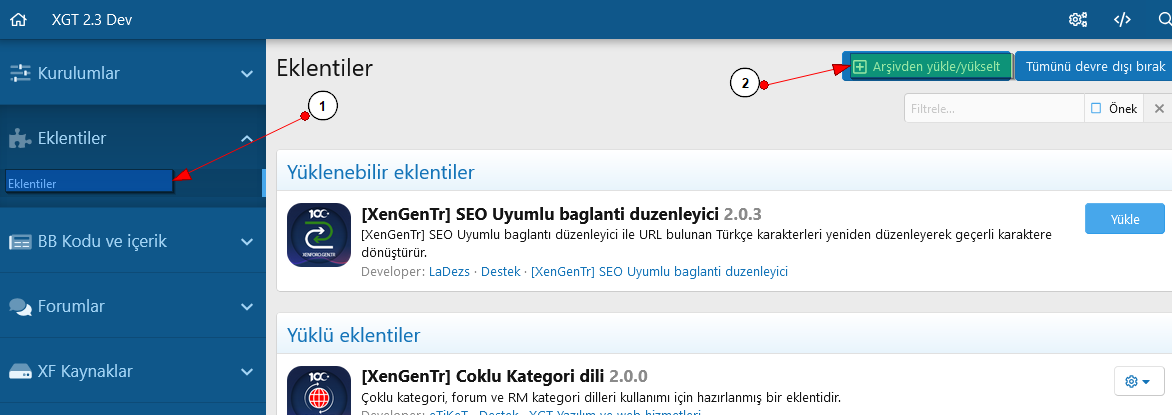Open XGT 2.3 Dev title link
The height and width of the screenshot is (415, 1172).
92,20
